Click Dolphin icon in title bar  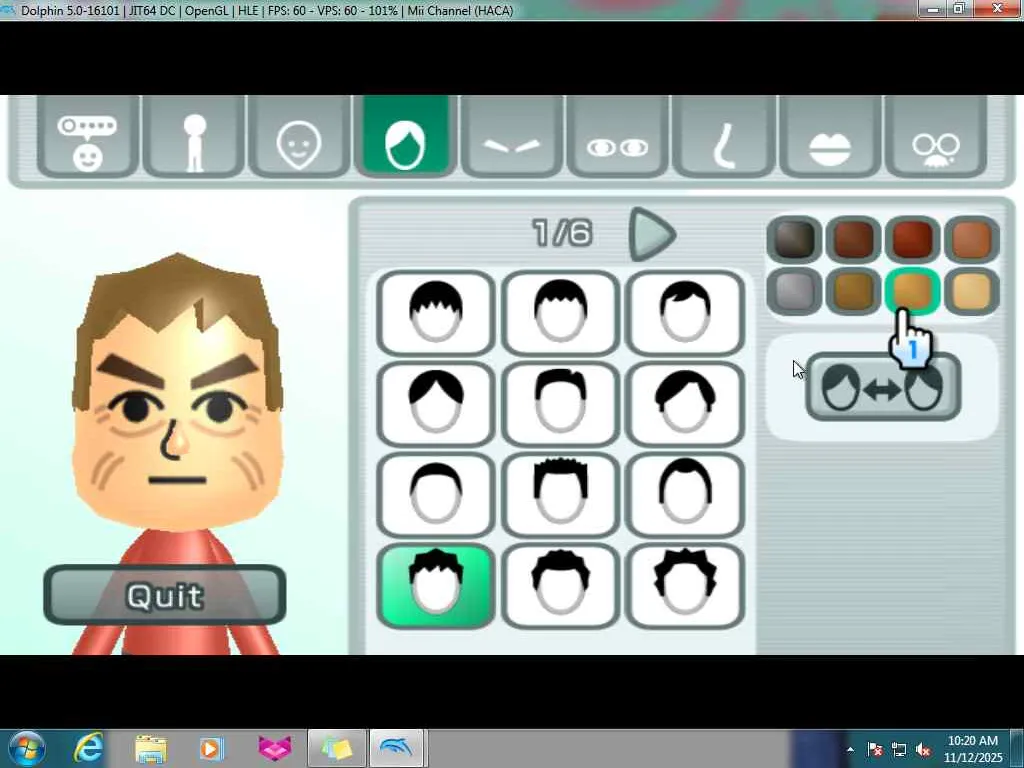[x=8, y=10]
